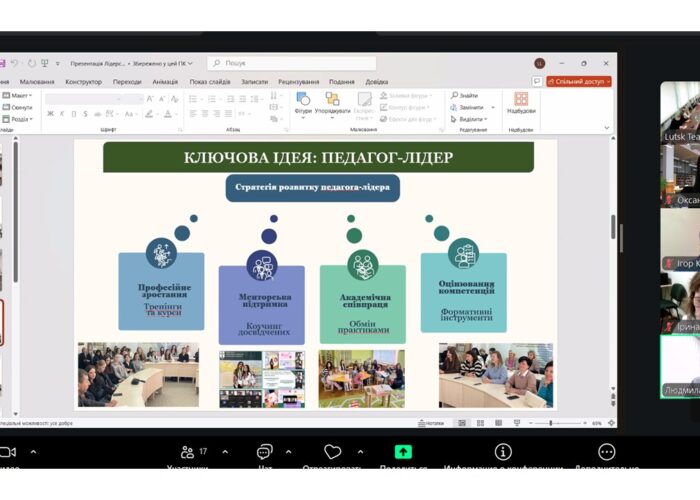Switch to the Конструктор tab
Screen dimensions: 700x500
click(84, 82)
